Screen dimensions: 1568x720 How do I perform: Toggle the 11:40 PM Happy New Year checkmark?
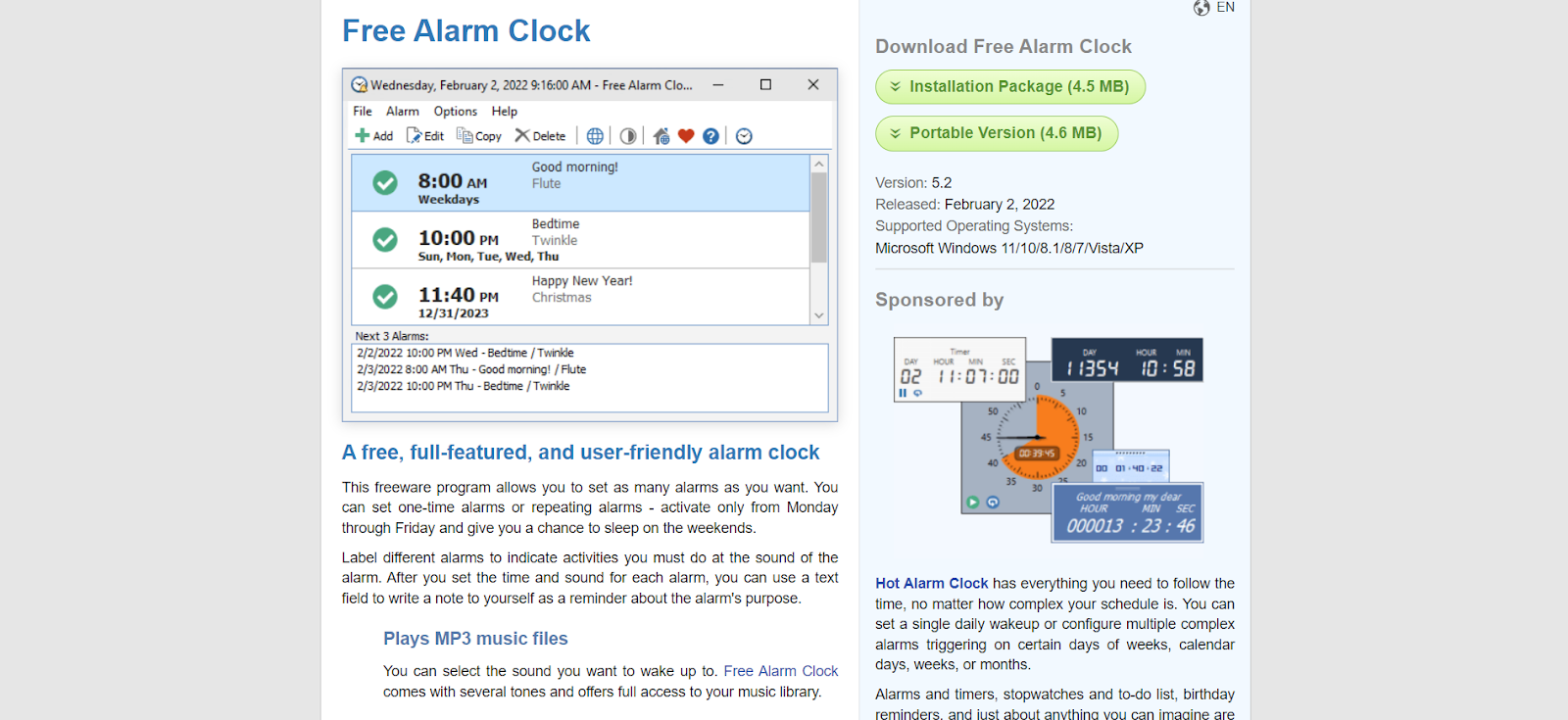point(385,296)
